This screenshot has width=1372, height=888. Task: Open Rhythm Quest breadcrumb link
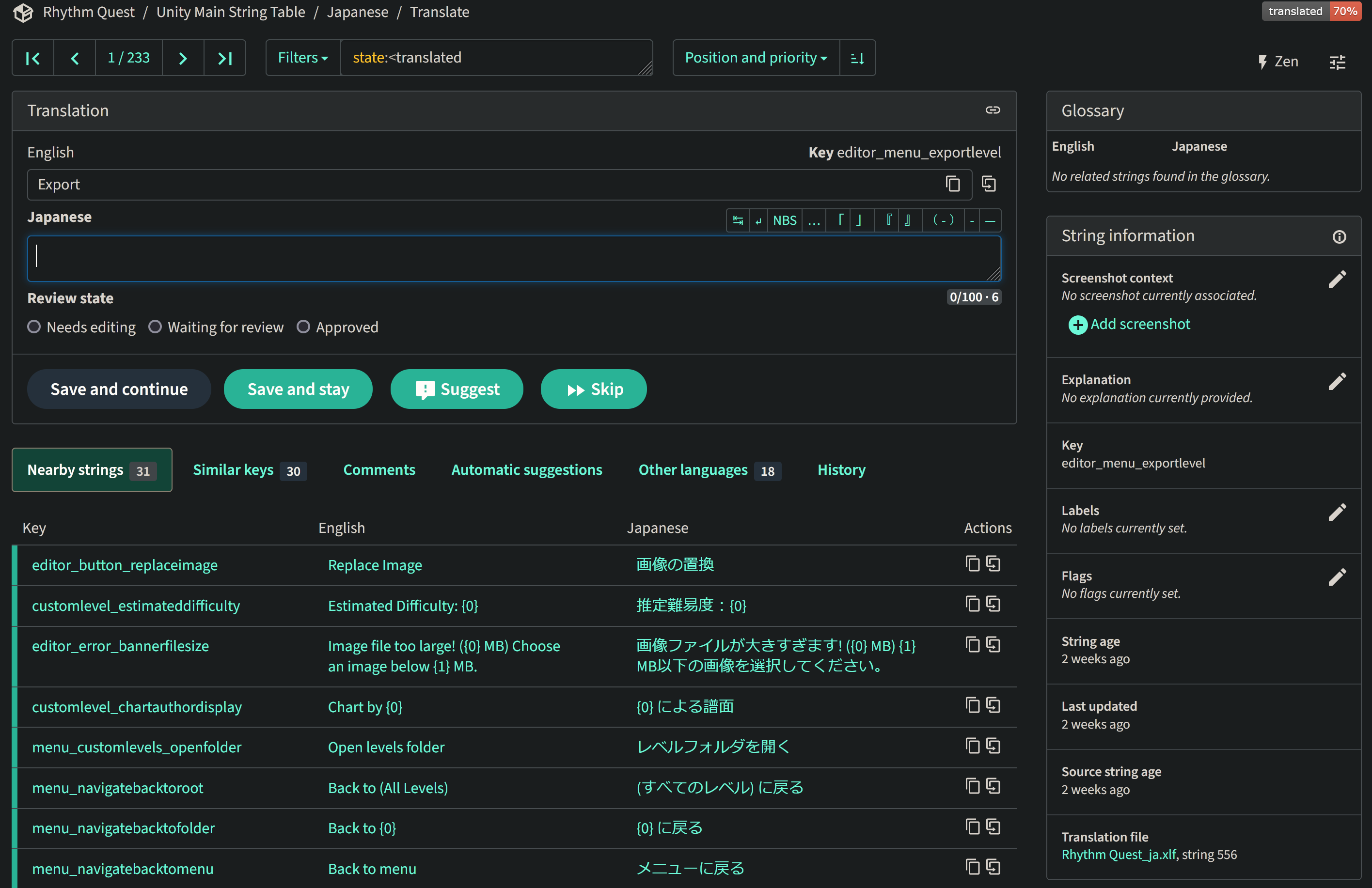[88, 12]
